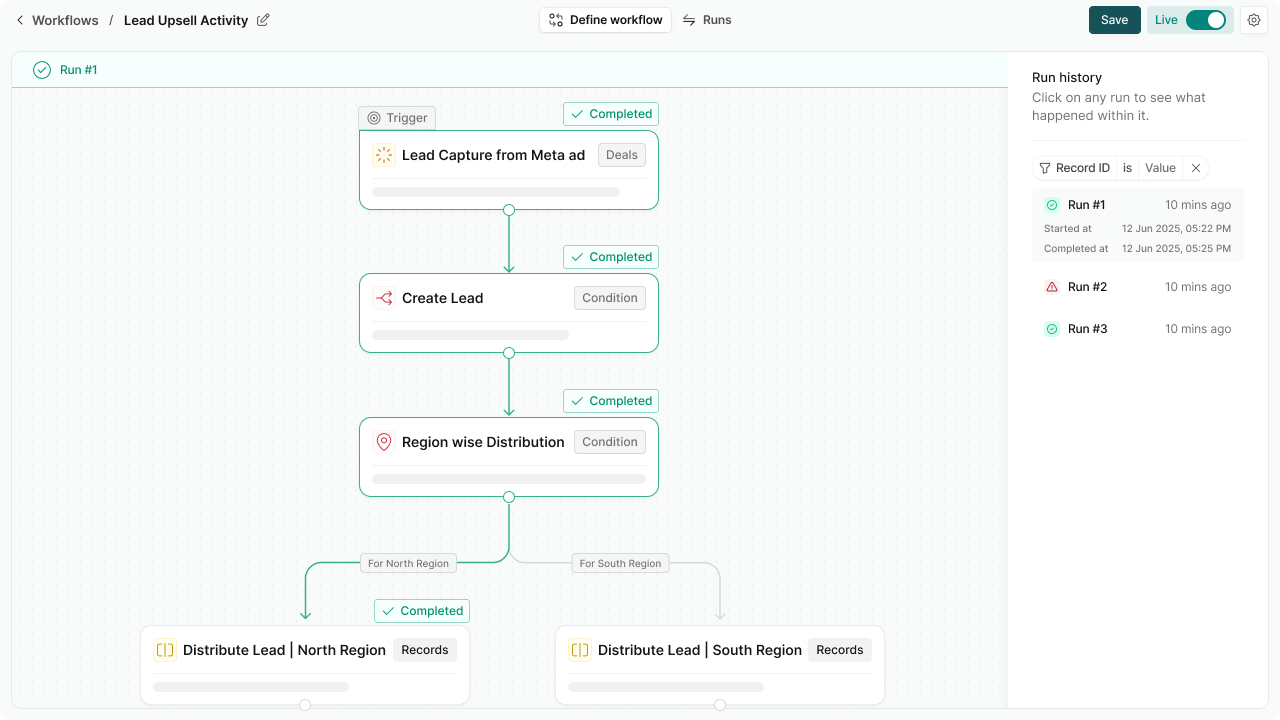Click the Lead Capture node sparkle icon
Screen dimensions: 1280x720
(384, 155)
